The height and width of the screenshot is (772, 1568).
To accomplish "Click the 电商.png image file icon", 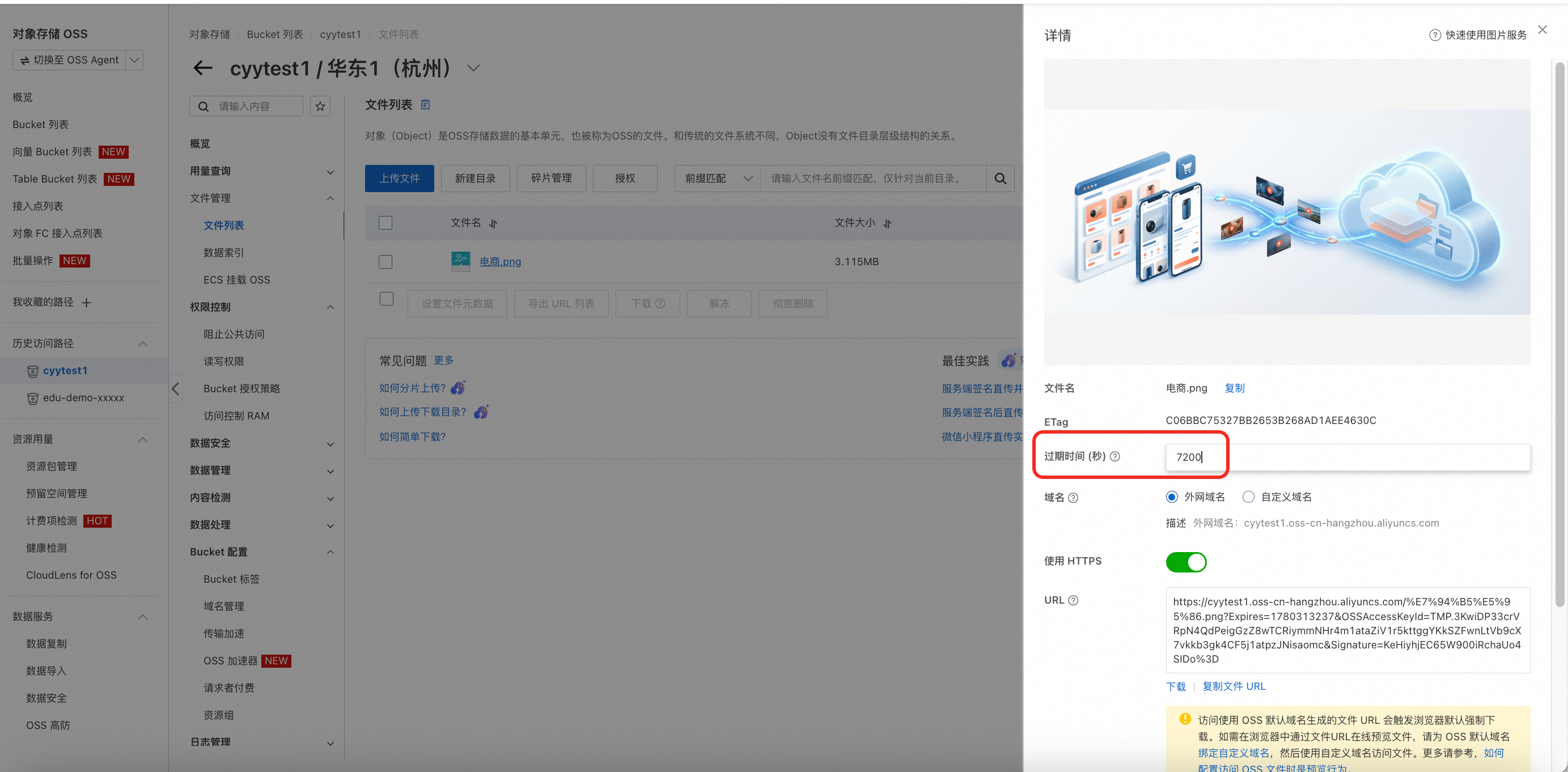I will pos(461,261).
